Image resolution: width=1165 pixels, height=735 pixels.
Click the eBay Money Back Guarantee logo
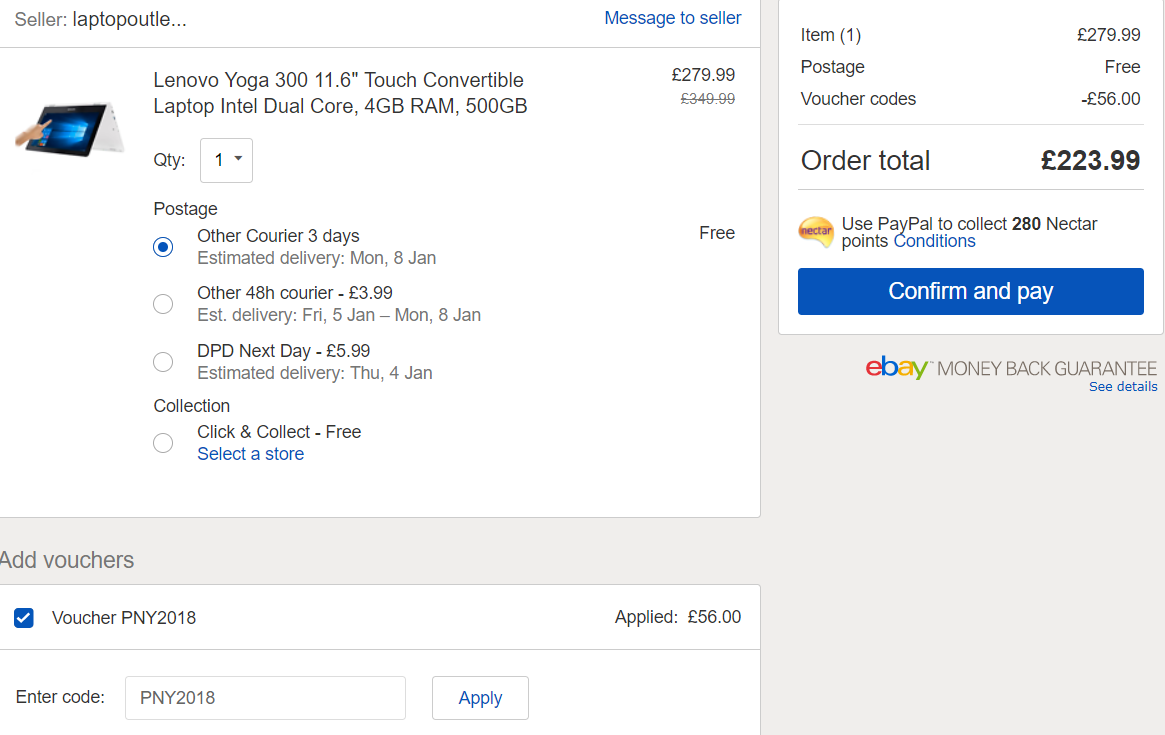click(1010, 368)
